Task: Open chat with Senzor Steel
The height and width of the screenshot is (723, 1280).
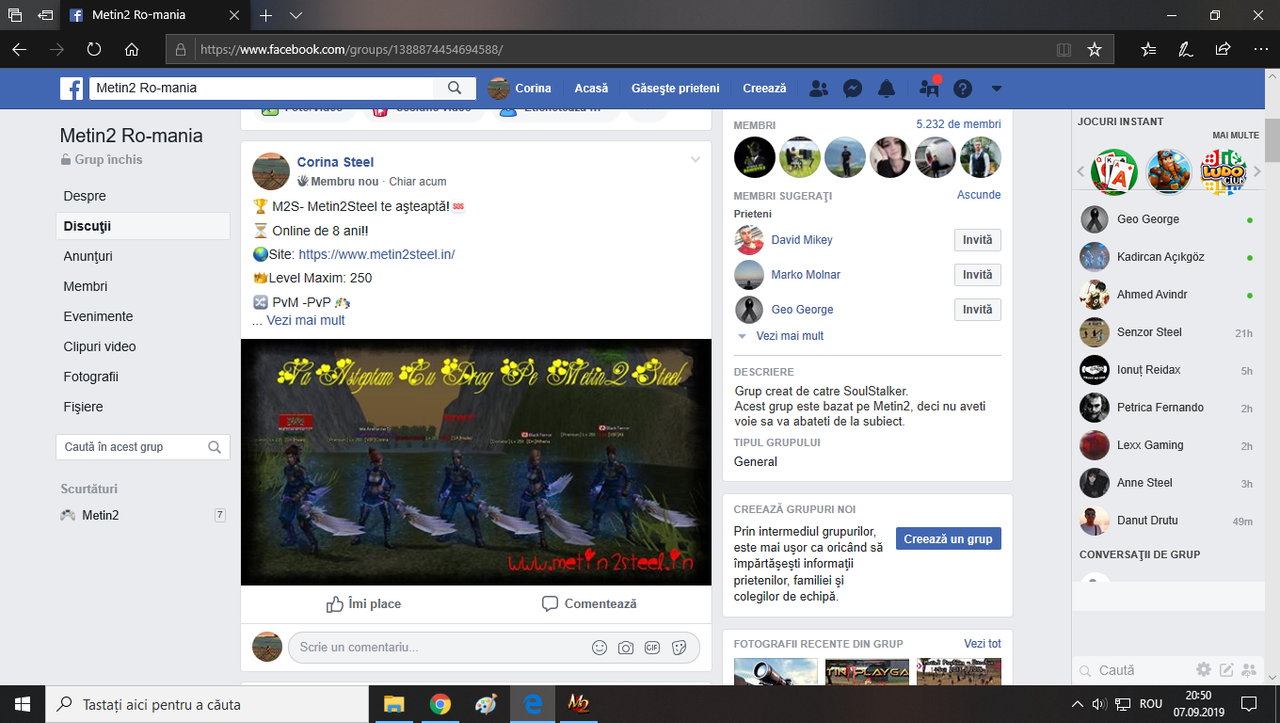Action: pos(1167,332)
